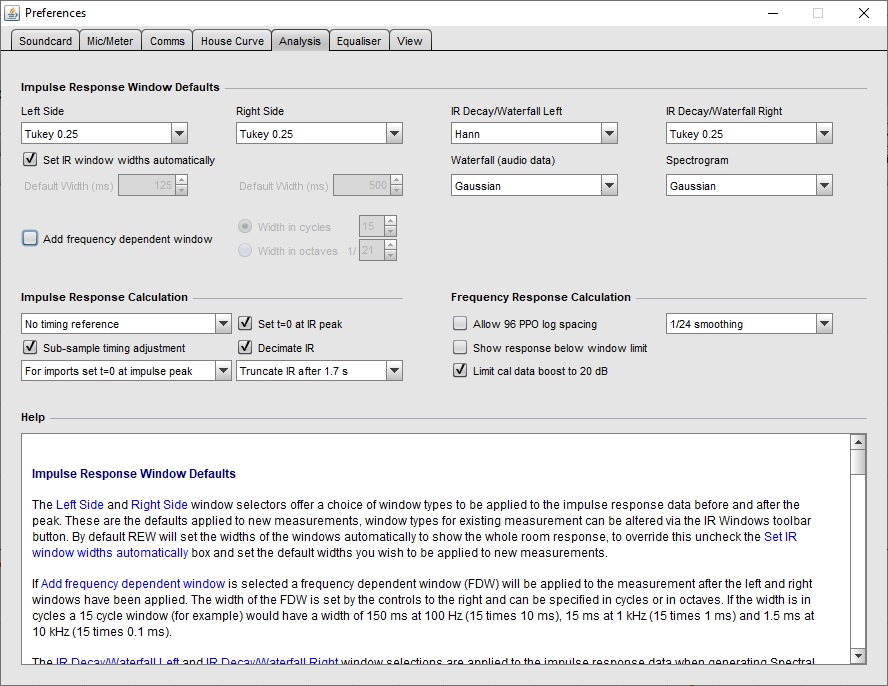Open the No timing reference dropdown
888x686 pixels.
click(x=126, y=324)
